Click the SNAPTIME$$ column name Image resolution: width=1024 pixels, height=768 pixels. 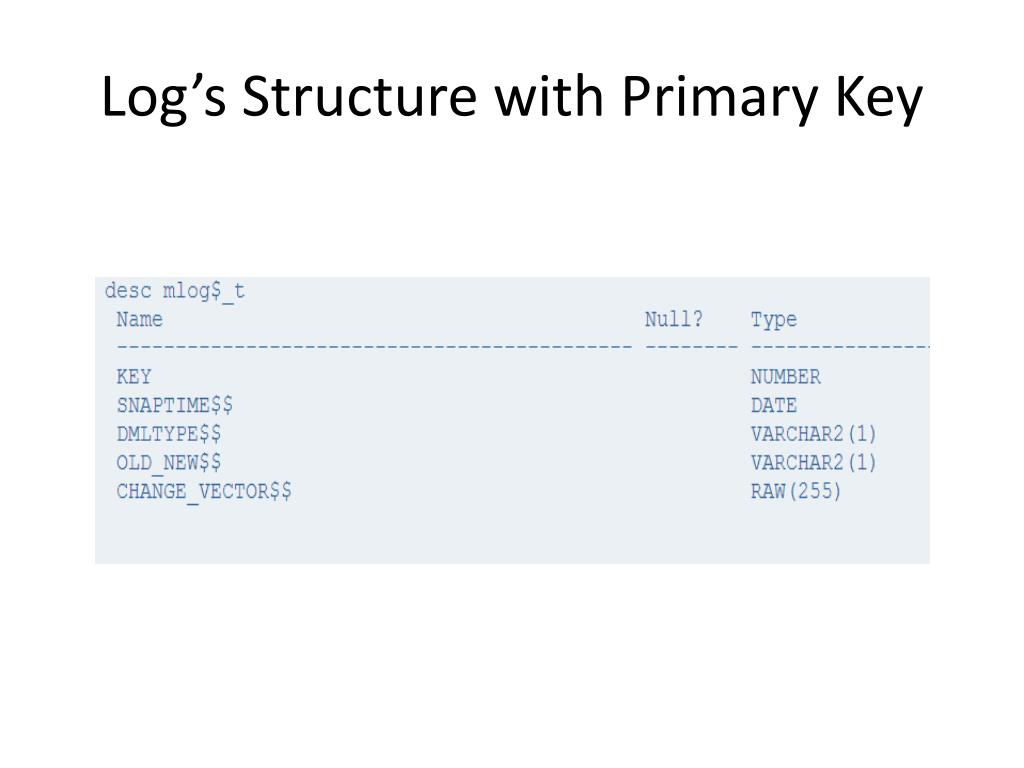click(175, 406)
